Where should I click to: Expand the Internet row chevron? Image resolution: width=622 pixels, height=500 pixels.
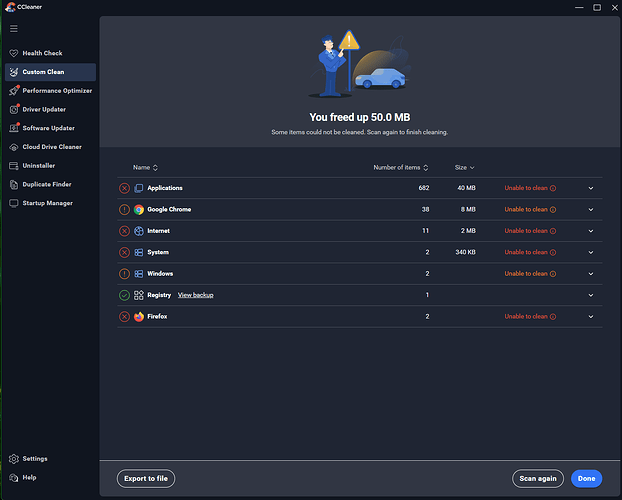(x=591, y=231)
